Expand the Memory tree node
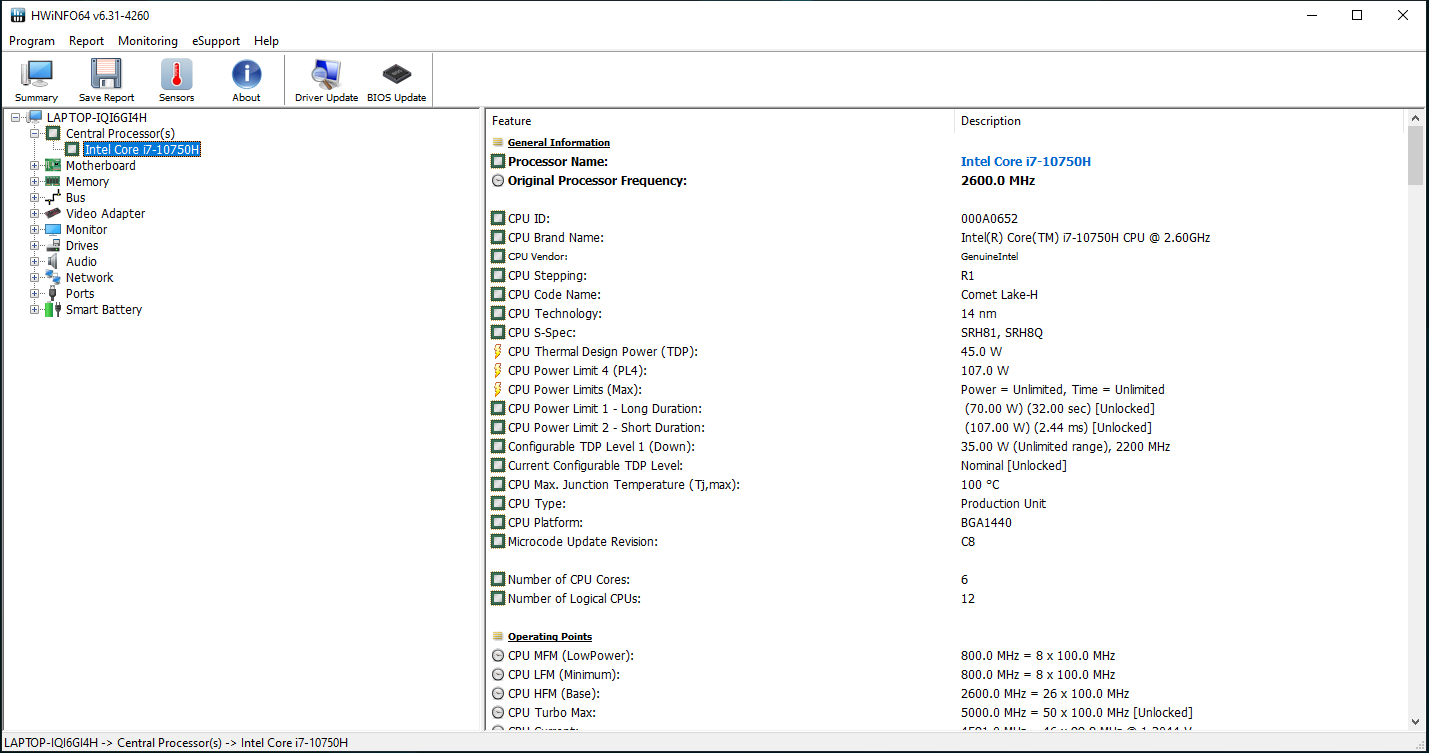The image size is (1429, 753). pos(34,182)
